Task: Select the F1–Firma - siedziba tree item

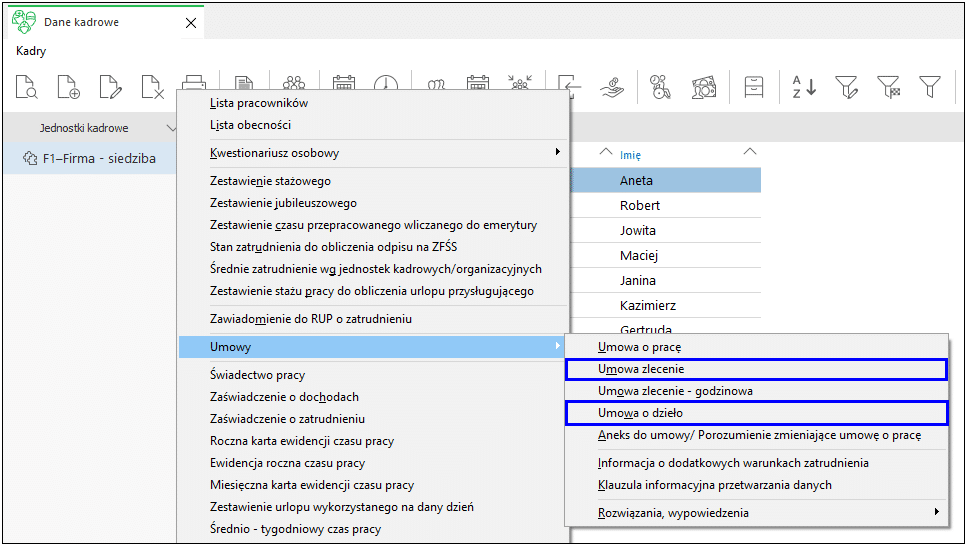Action: 89,159
